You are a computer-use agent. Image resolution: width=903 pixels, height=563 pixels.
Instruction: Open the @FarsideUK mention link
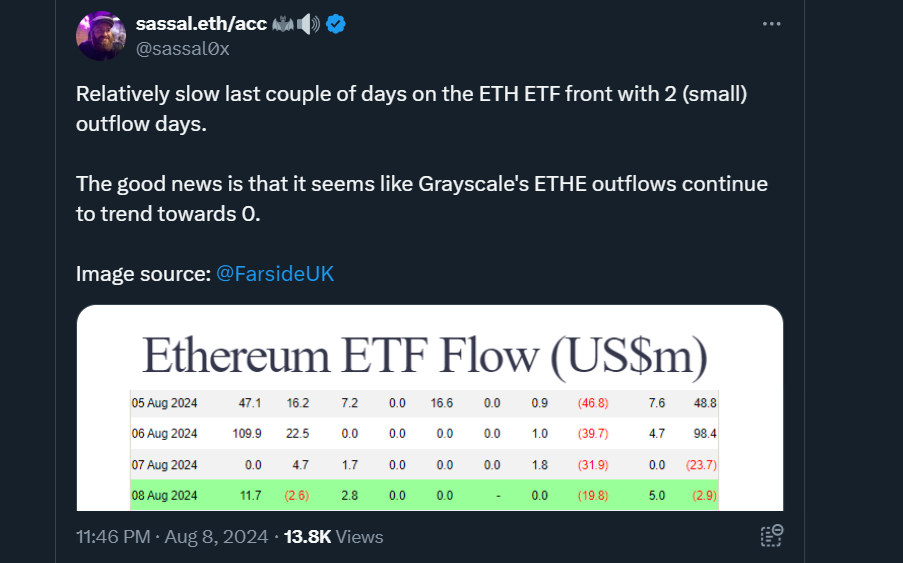point(275,273)
